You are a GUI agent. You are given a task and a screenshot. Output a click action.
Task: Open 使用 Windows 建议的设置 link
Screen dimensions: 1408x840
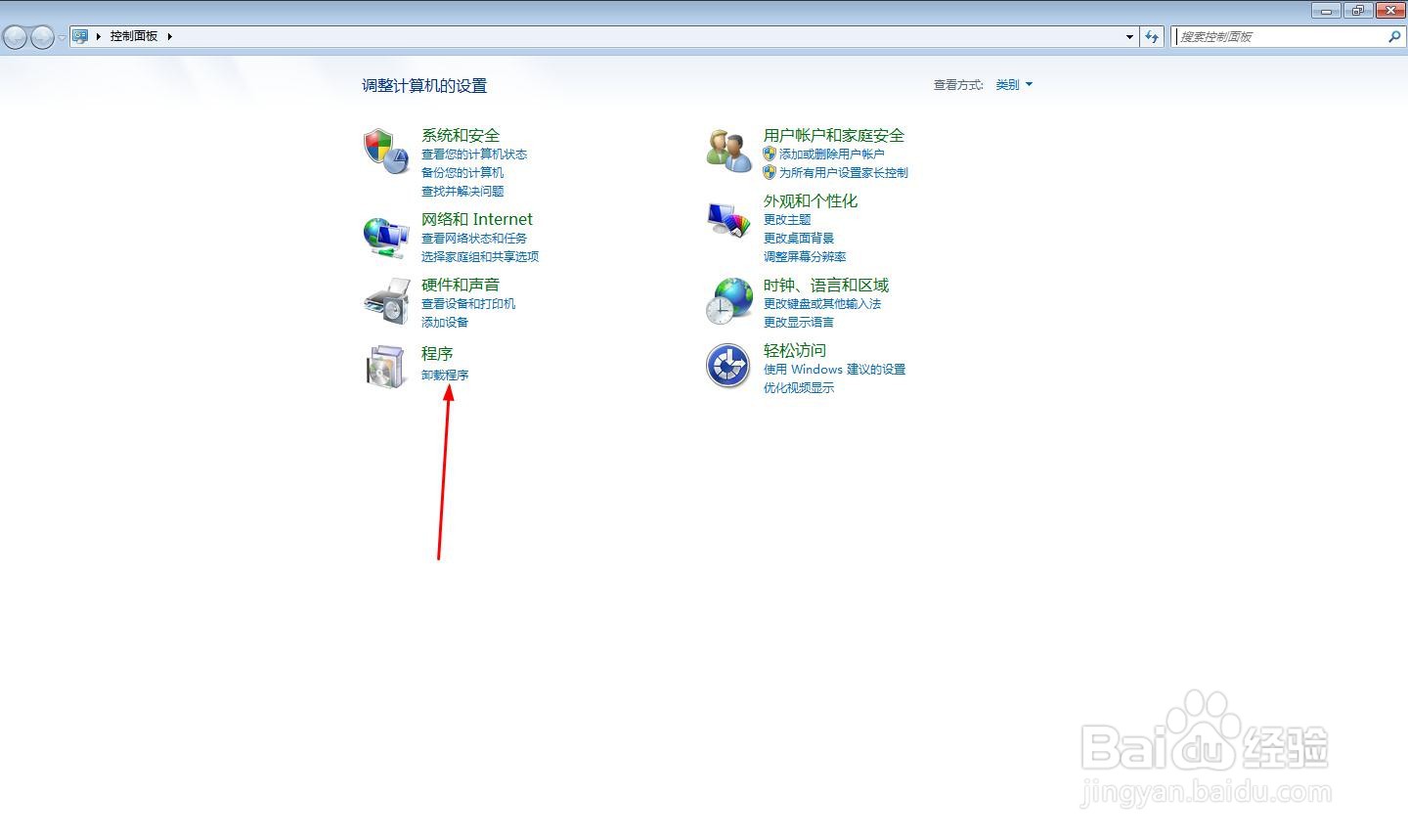click(835, 370)
